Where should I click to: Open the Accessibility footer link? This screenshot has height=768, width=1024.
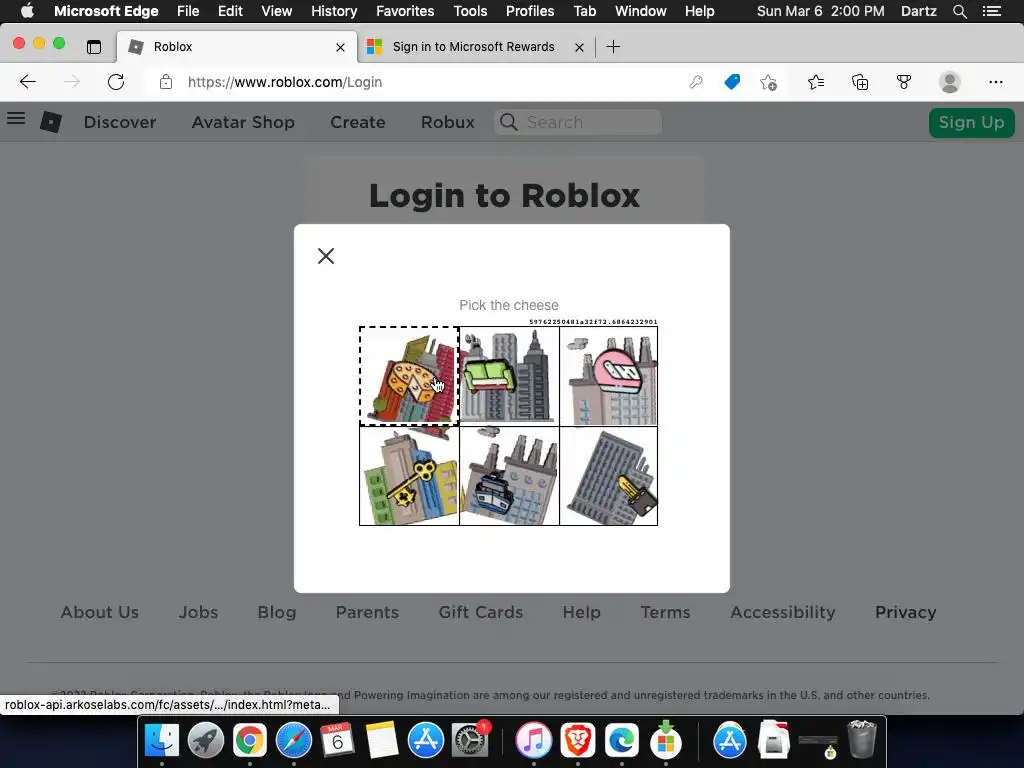(782, 612)
